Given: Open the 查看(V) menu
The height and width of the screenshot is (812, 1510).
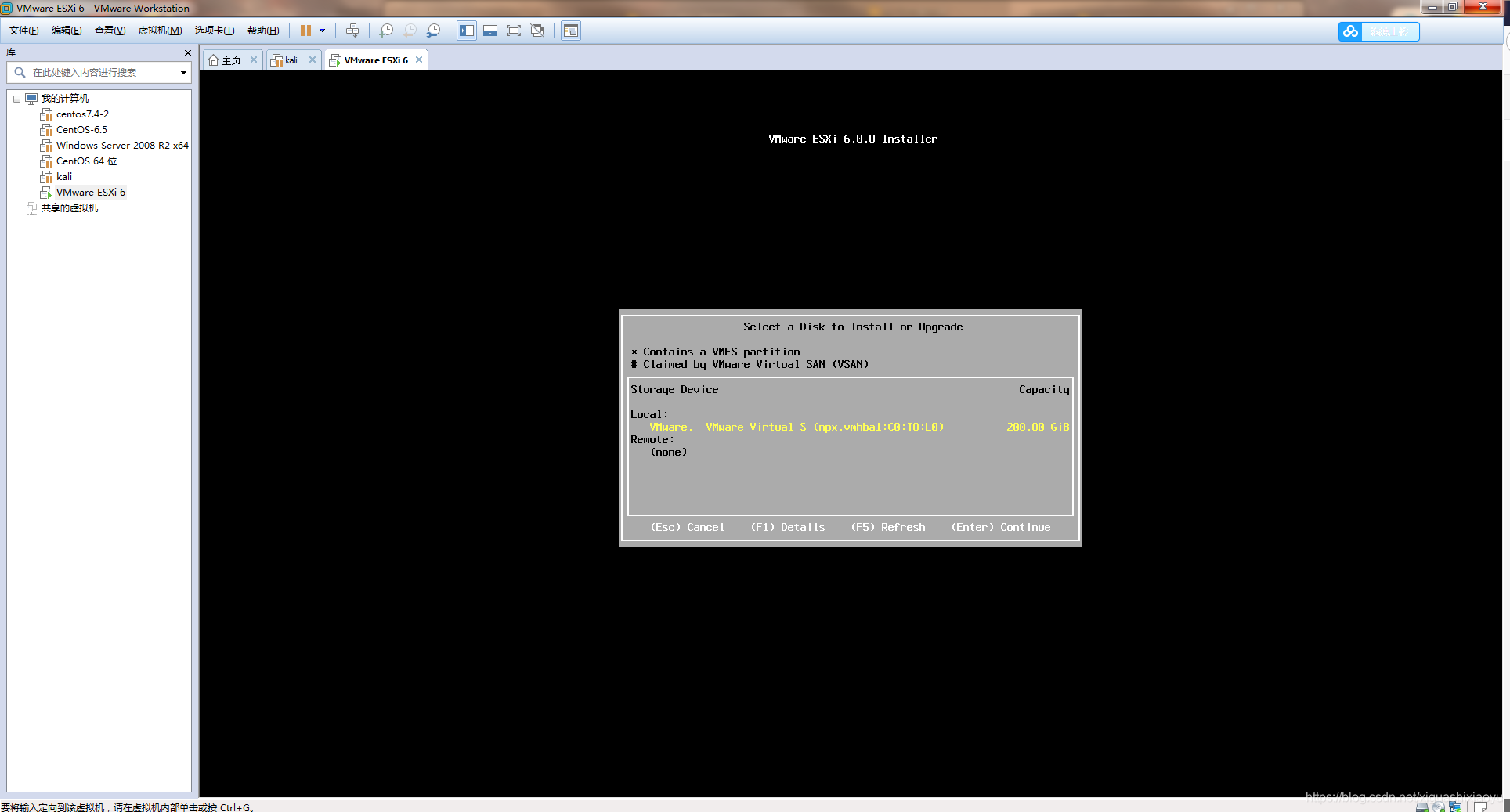Looking at the screenshot, I should click(x=110, y=31).
